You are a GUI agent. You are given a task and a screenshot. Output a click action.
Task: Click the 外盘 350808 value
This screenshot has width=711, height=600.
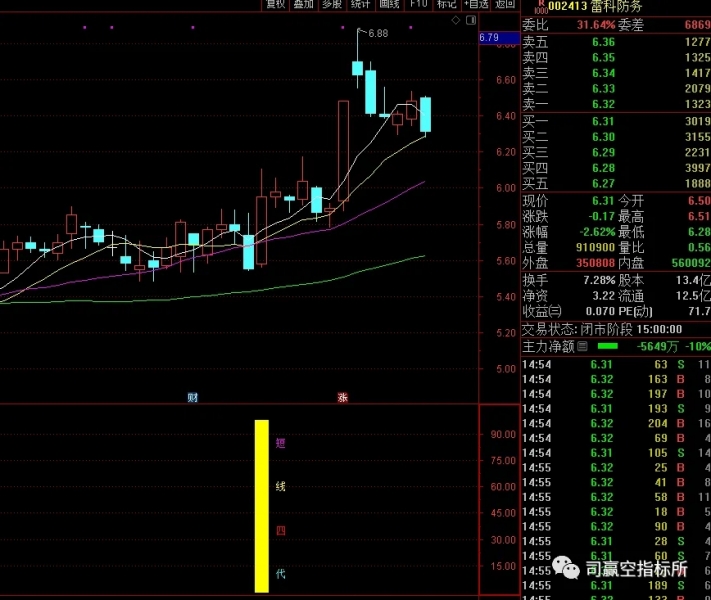point(595,263)
